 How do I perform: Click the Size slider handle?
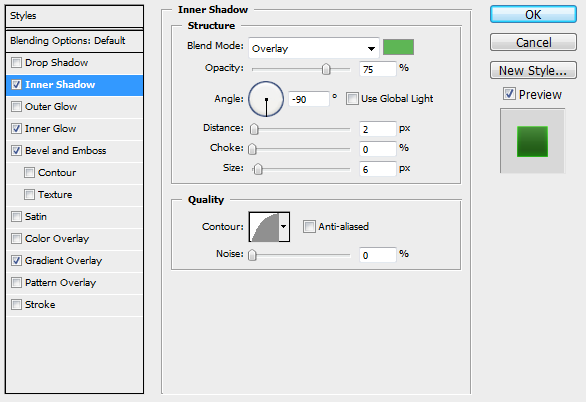[x=258, y=169]
